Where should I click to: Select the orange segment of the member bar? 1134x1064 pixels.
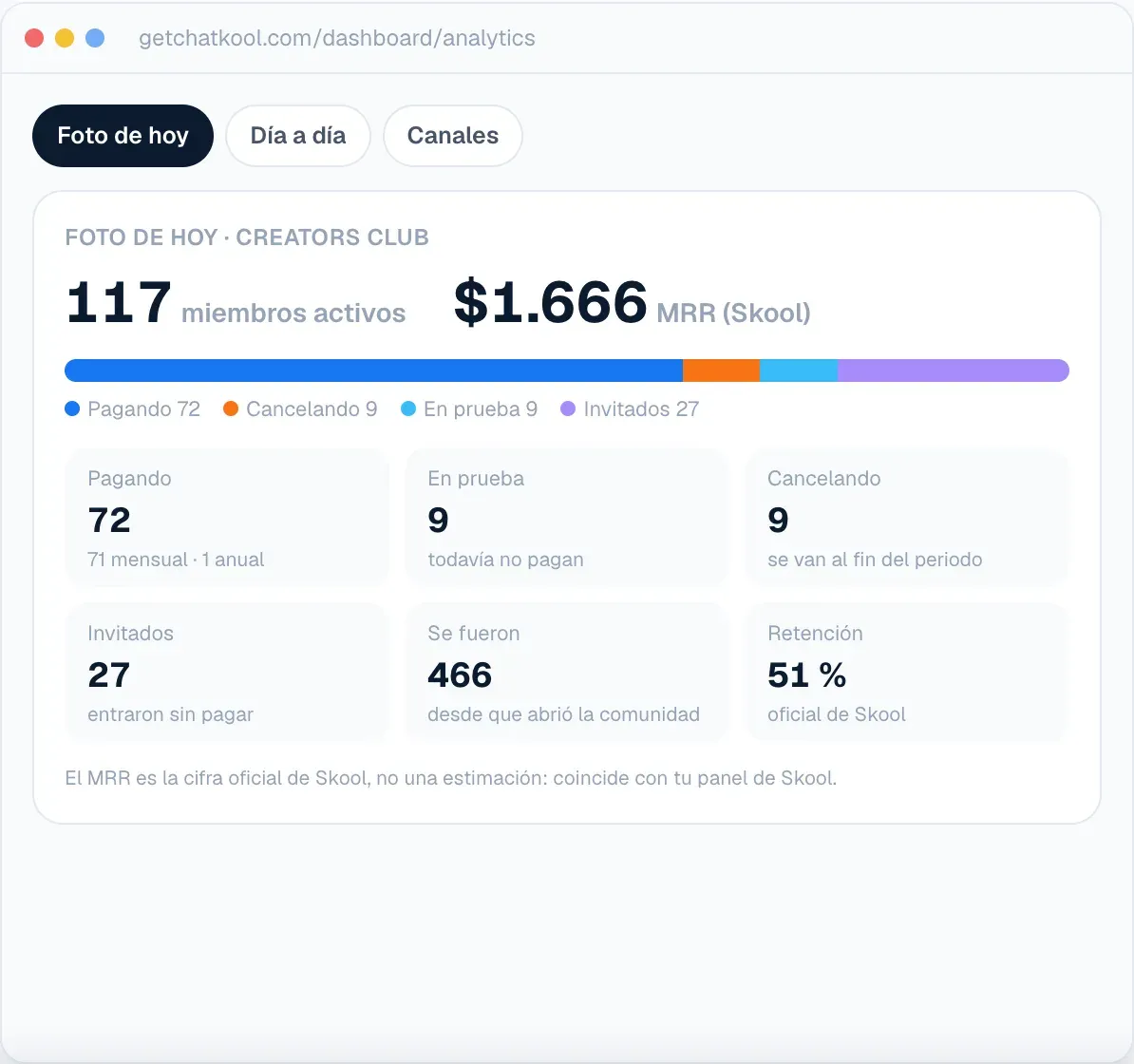click(722, 370)
